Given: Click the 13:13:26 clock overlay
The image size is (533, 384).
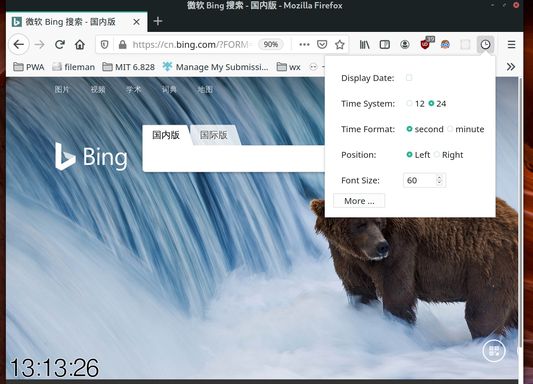Looking at the screenshot, I should click(x=54, y=368).
